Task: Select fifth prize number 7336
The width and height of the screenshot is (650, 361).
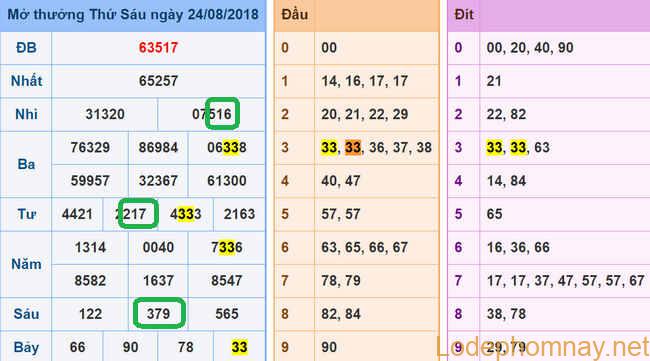Action: pyautogui.click(x=227, y=247)
